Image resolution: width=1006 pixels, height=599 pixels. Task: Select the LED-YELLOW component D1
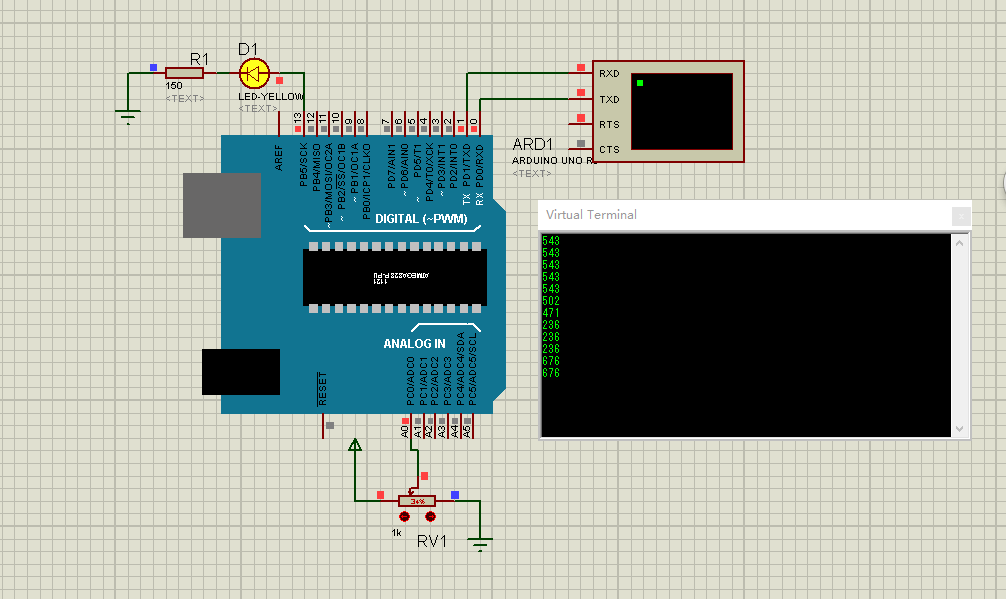pos(253,72)
